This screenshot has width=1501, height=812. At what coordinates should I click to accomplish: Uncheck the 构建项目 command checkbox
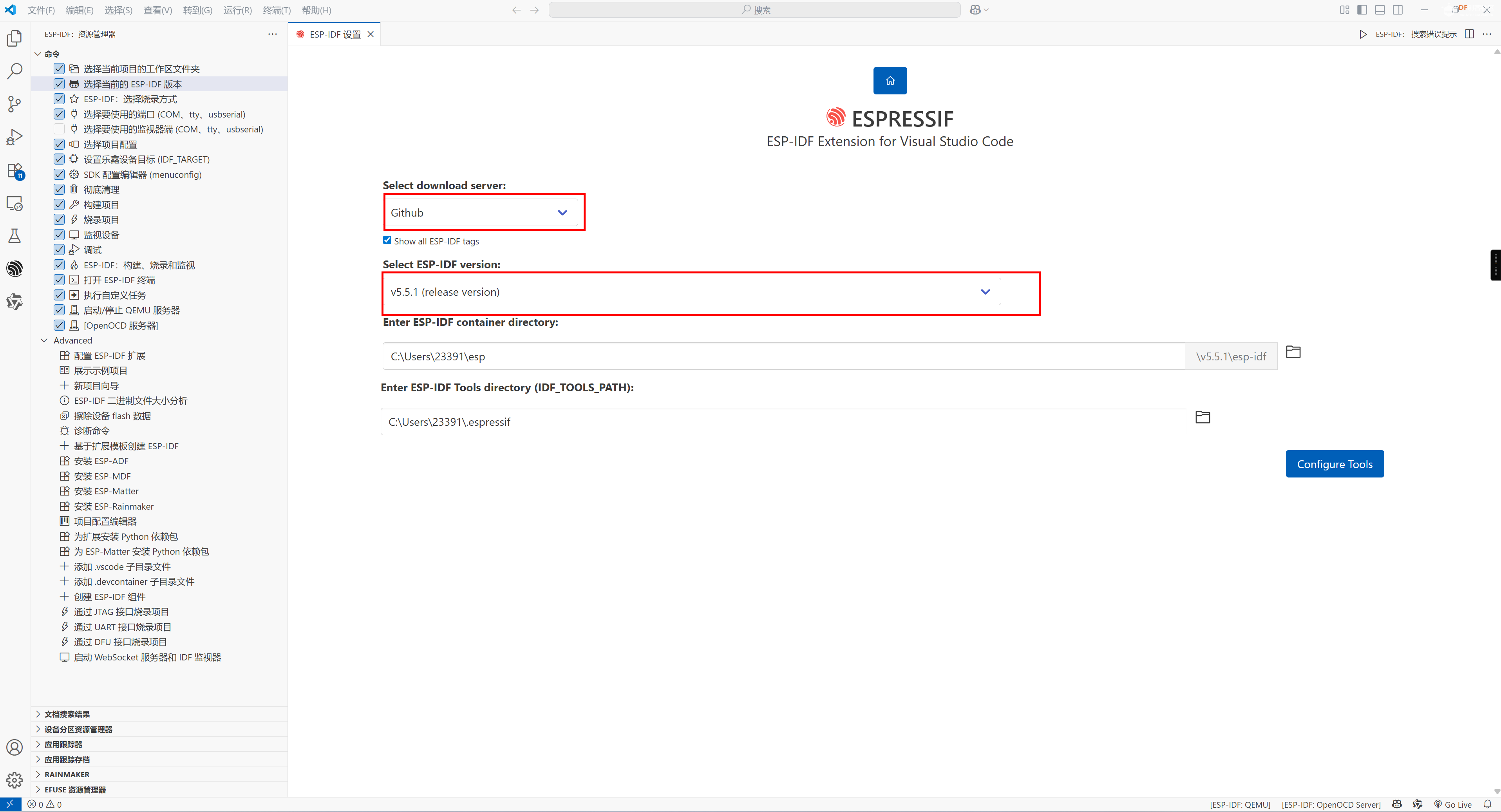point(59,204)
